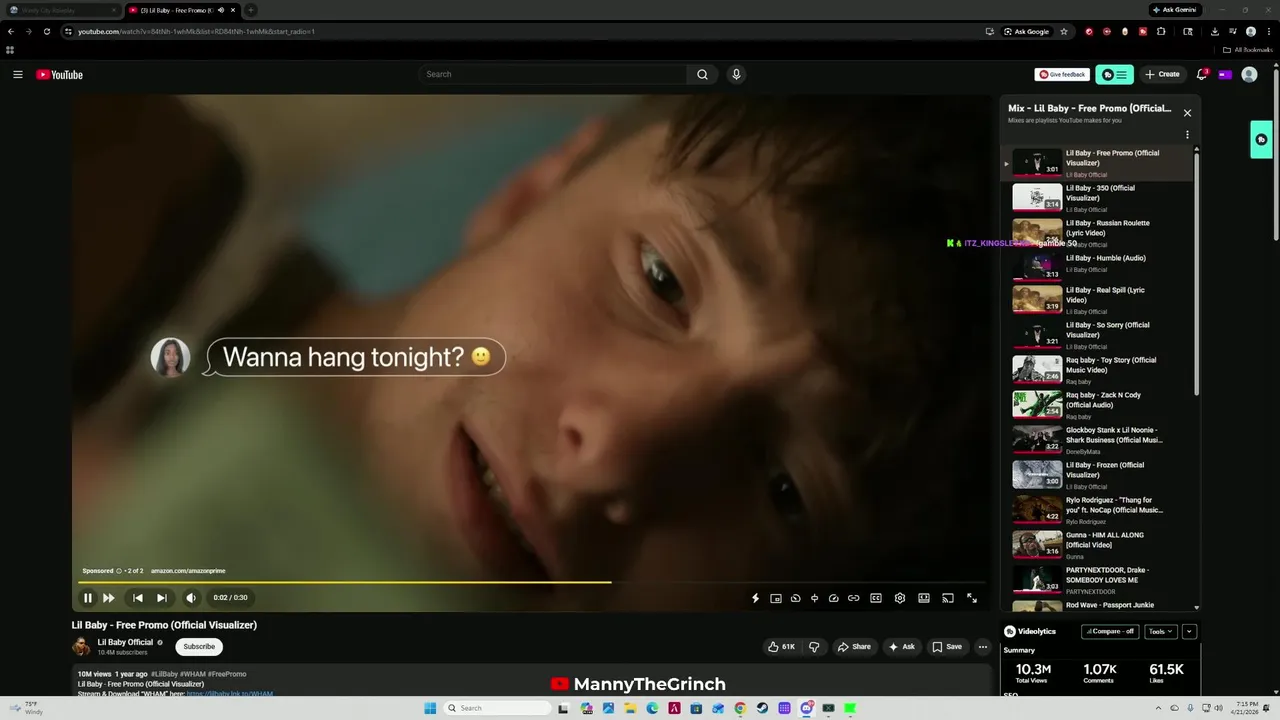Click the Share button

click(854, 647)
